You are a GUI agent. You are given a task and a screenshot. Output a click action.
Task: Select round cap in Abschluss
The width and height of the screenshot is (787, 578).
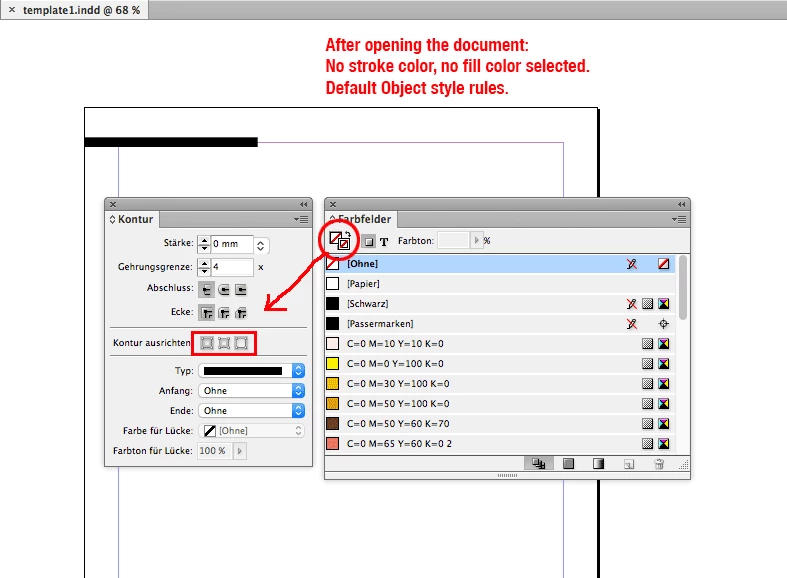[x=224, y=290]
